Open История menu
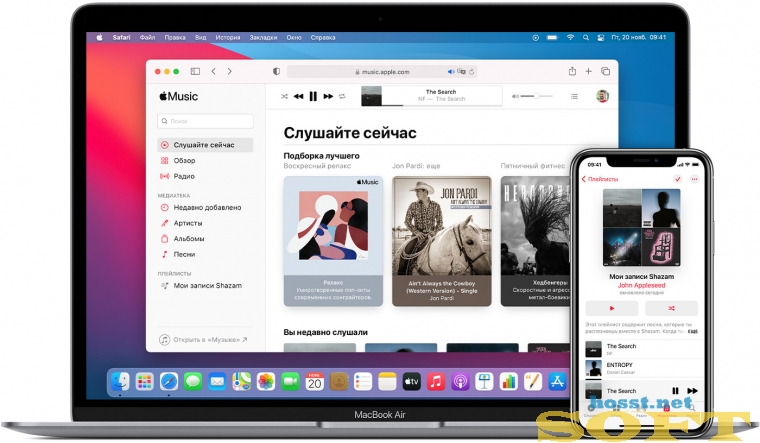 [228, 37]
